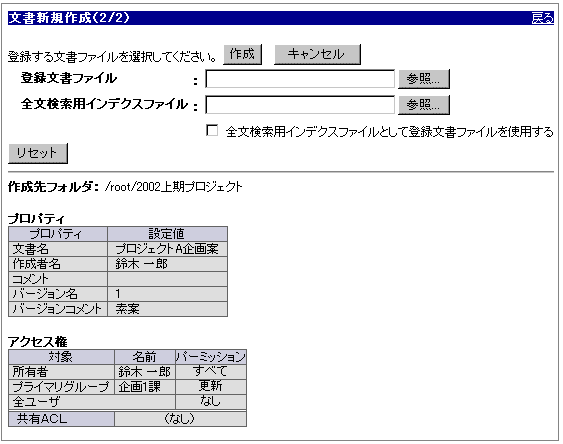Click the 作成 button
563x444 pixels.
(x=242, y=55)
